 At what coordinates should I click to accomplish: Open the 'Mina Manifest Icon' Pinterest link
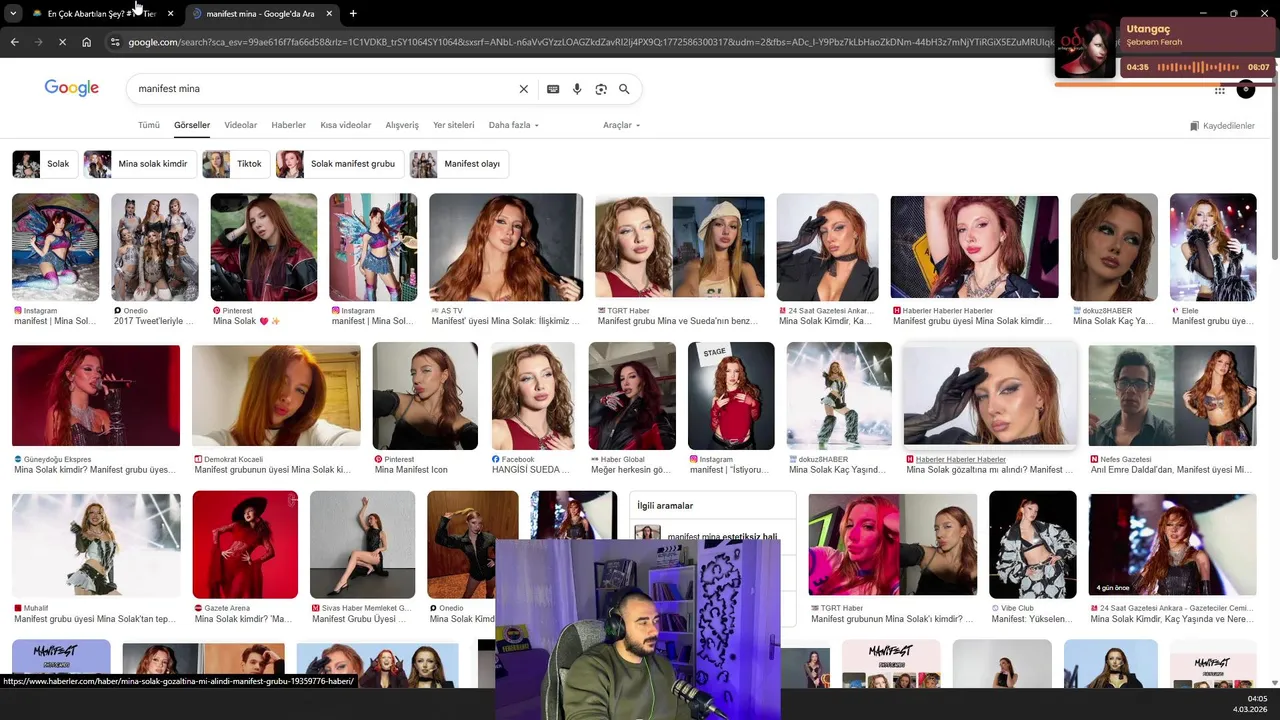(411, 469)
